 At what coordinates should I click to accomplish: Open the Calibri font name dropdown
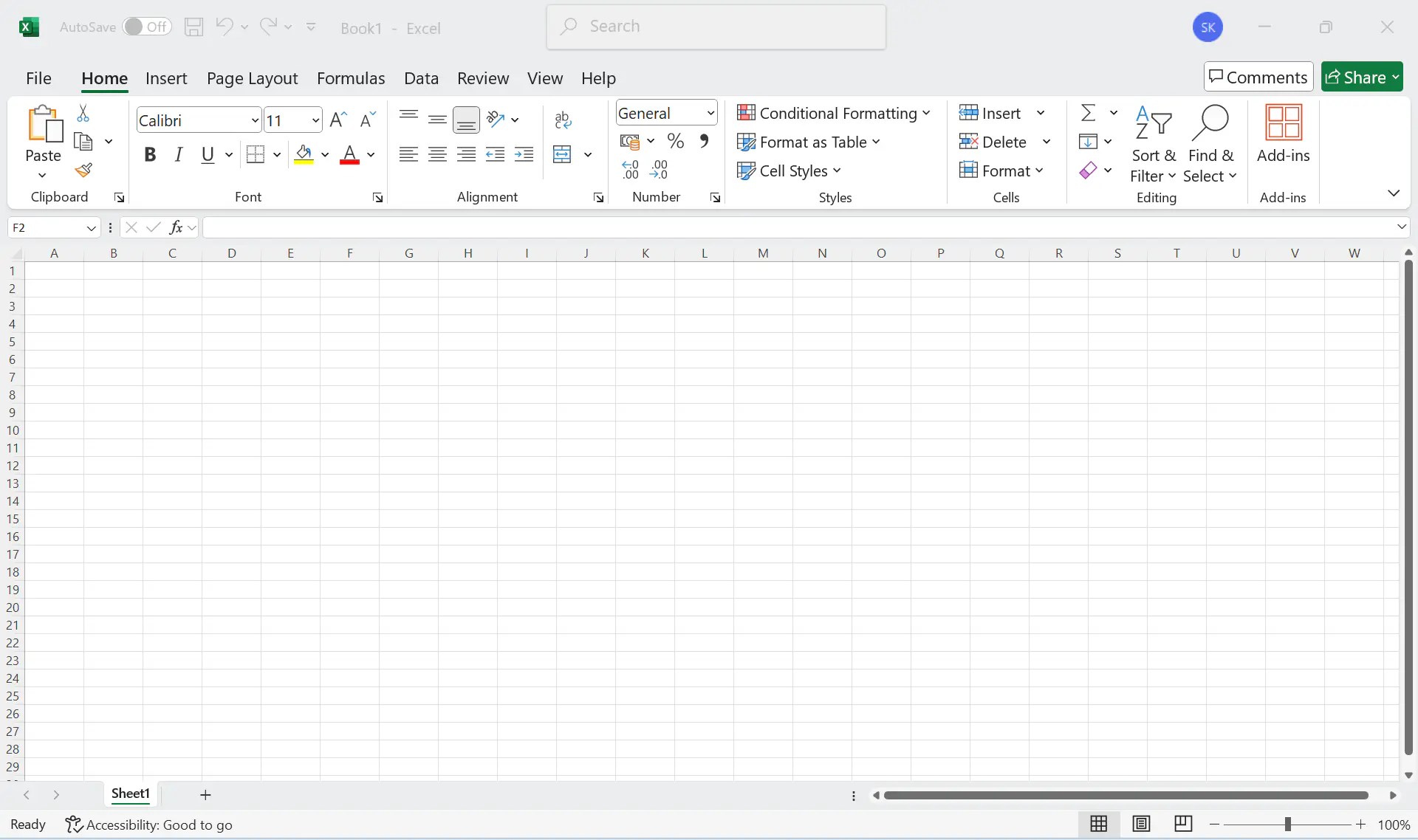coord(255,120)
